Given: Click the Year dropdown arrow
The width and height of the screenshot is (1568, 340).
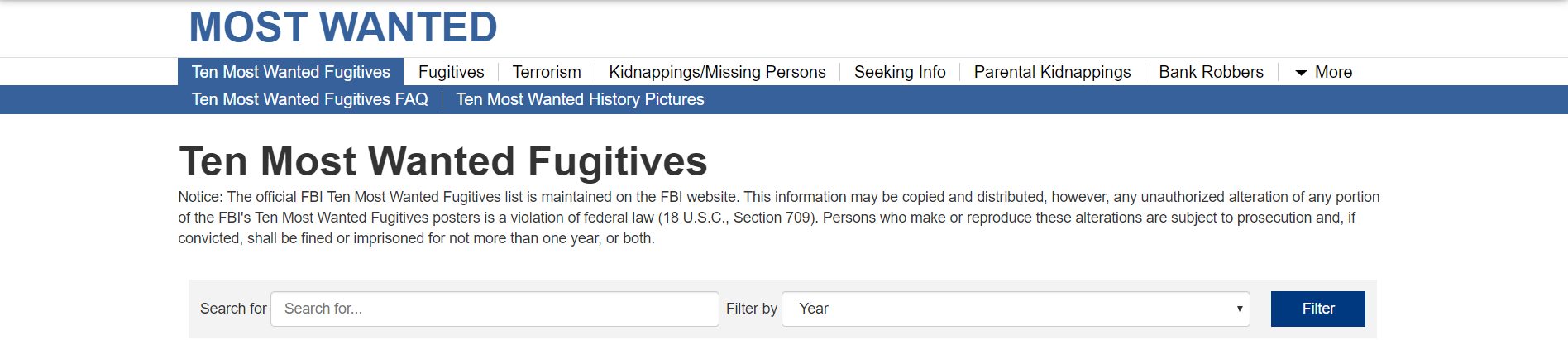Looking at the screenshot, I should pyautogui.click(x=1239, y=309).
